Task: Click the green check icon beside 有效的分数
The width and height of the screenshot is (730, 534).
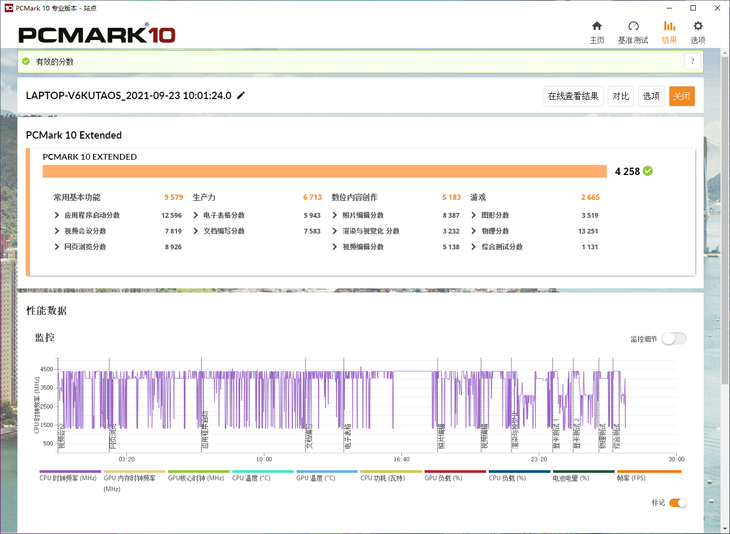Action: pyautogui.click(x=26, y=61)
